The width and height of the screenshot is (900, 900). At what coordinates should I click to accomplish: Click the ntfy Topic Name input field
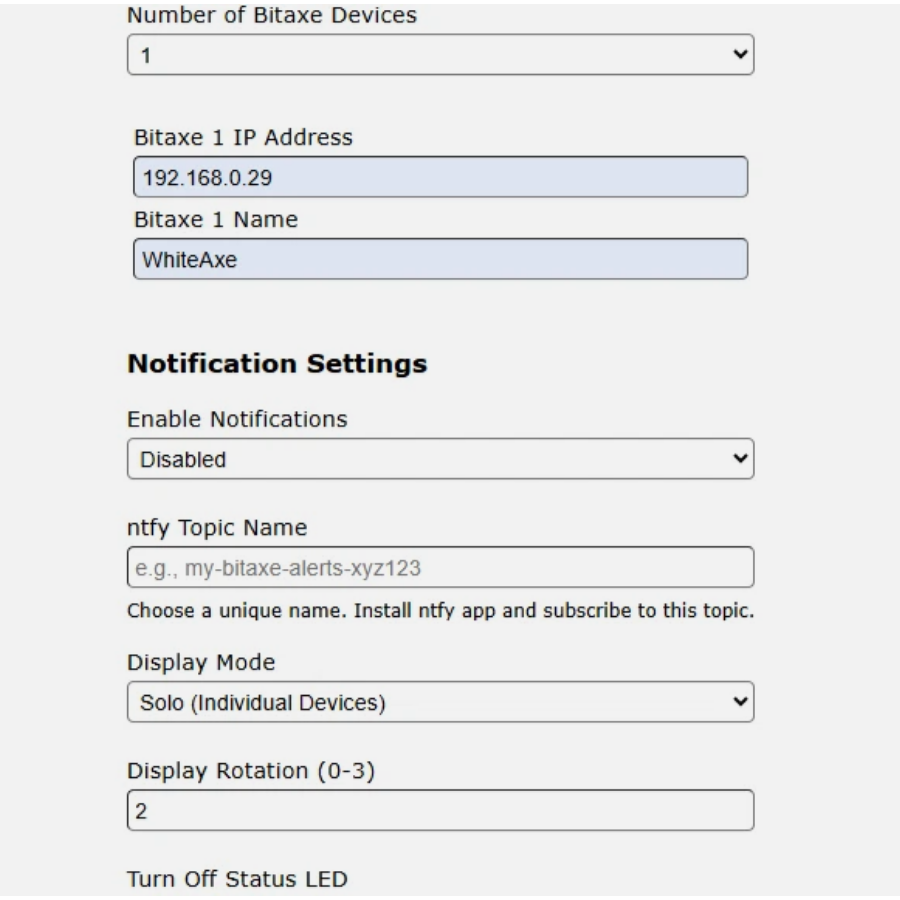440,567
